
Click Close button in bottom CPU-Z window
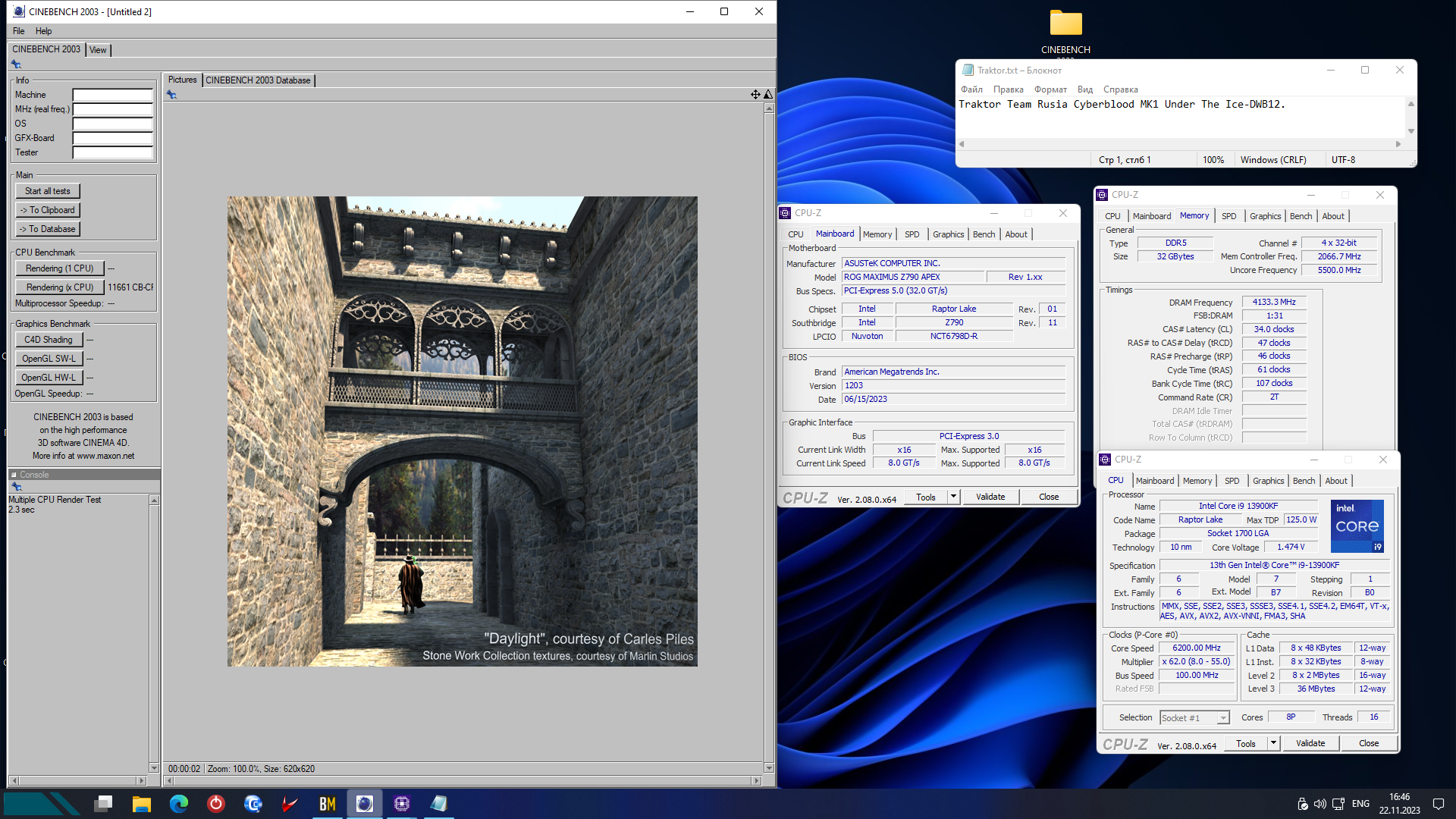point(1368,743)
